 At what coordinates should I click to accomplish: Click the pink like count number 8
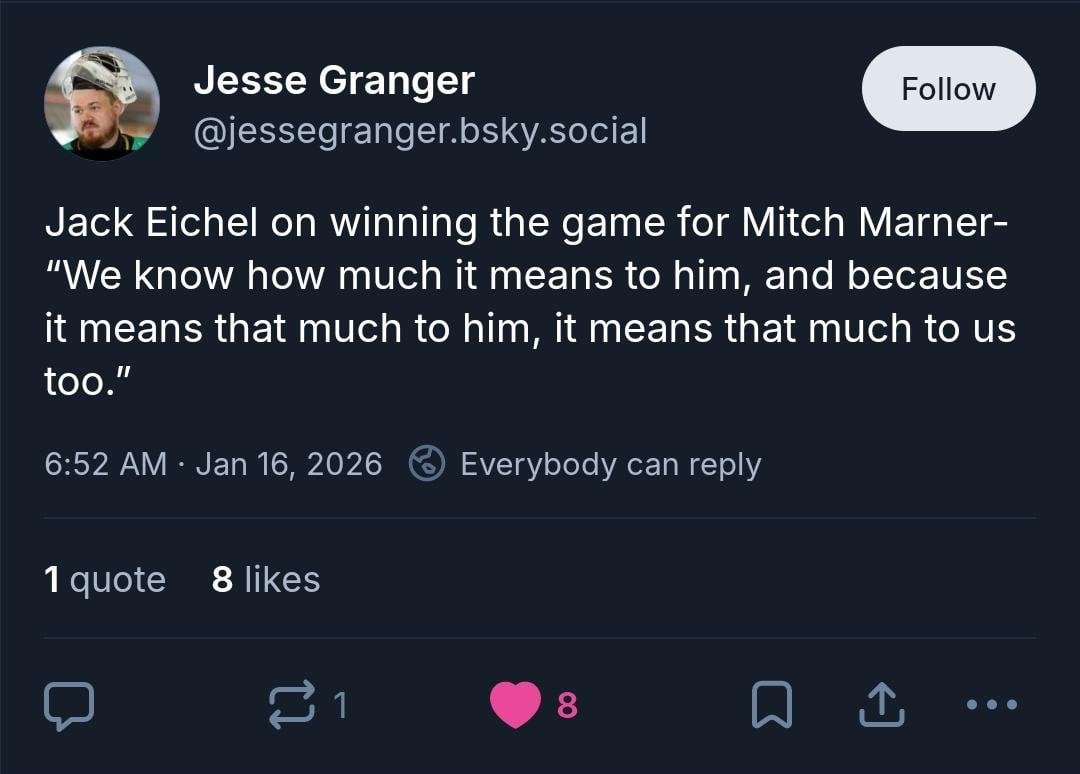tap(566, 706)
